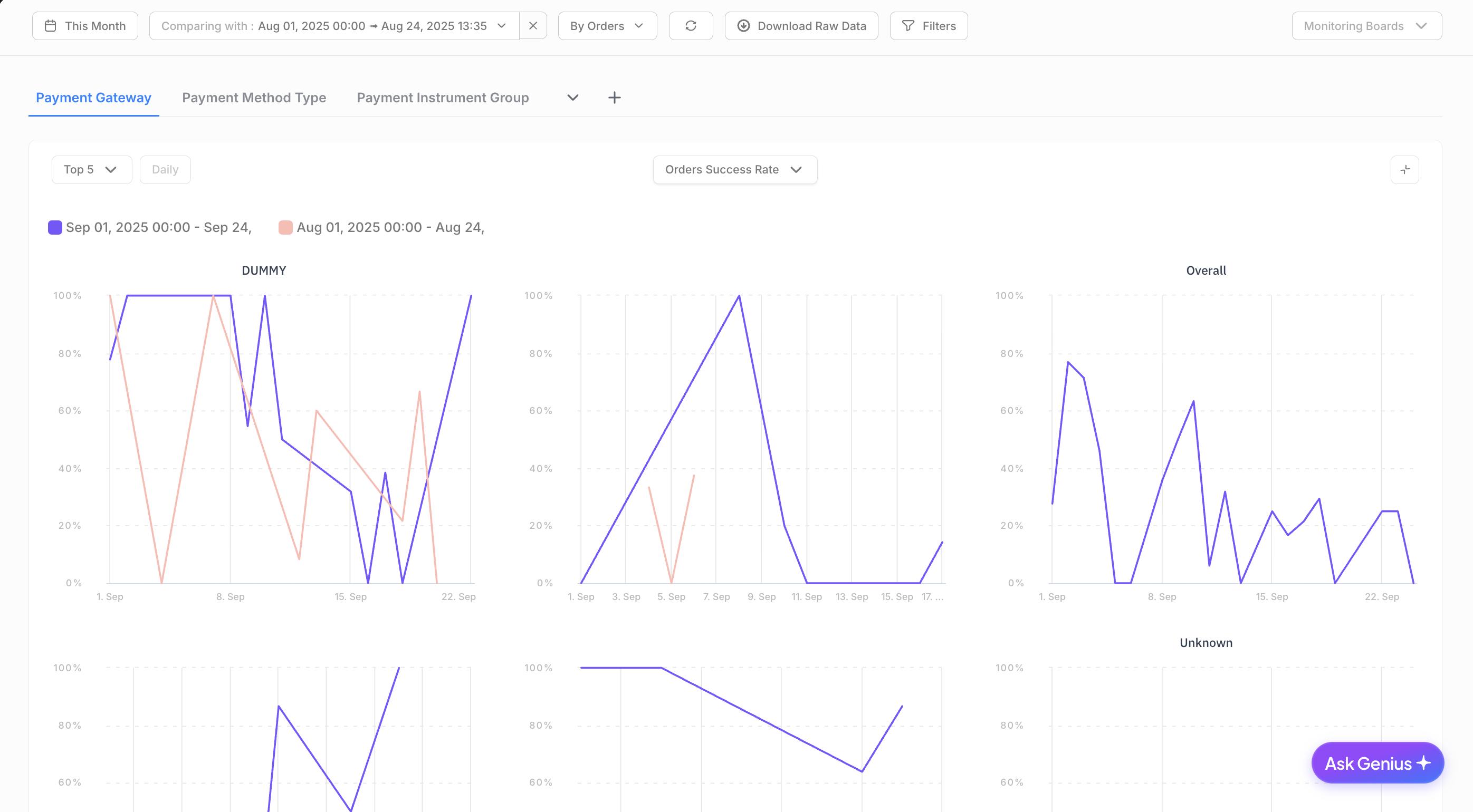This screenshot has width=1473, height=812.
Task: Switch to Payment Method Type tab
Action: [254, 98]
